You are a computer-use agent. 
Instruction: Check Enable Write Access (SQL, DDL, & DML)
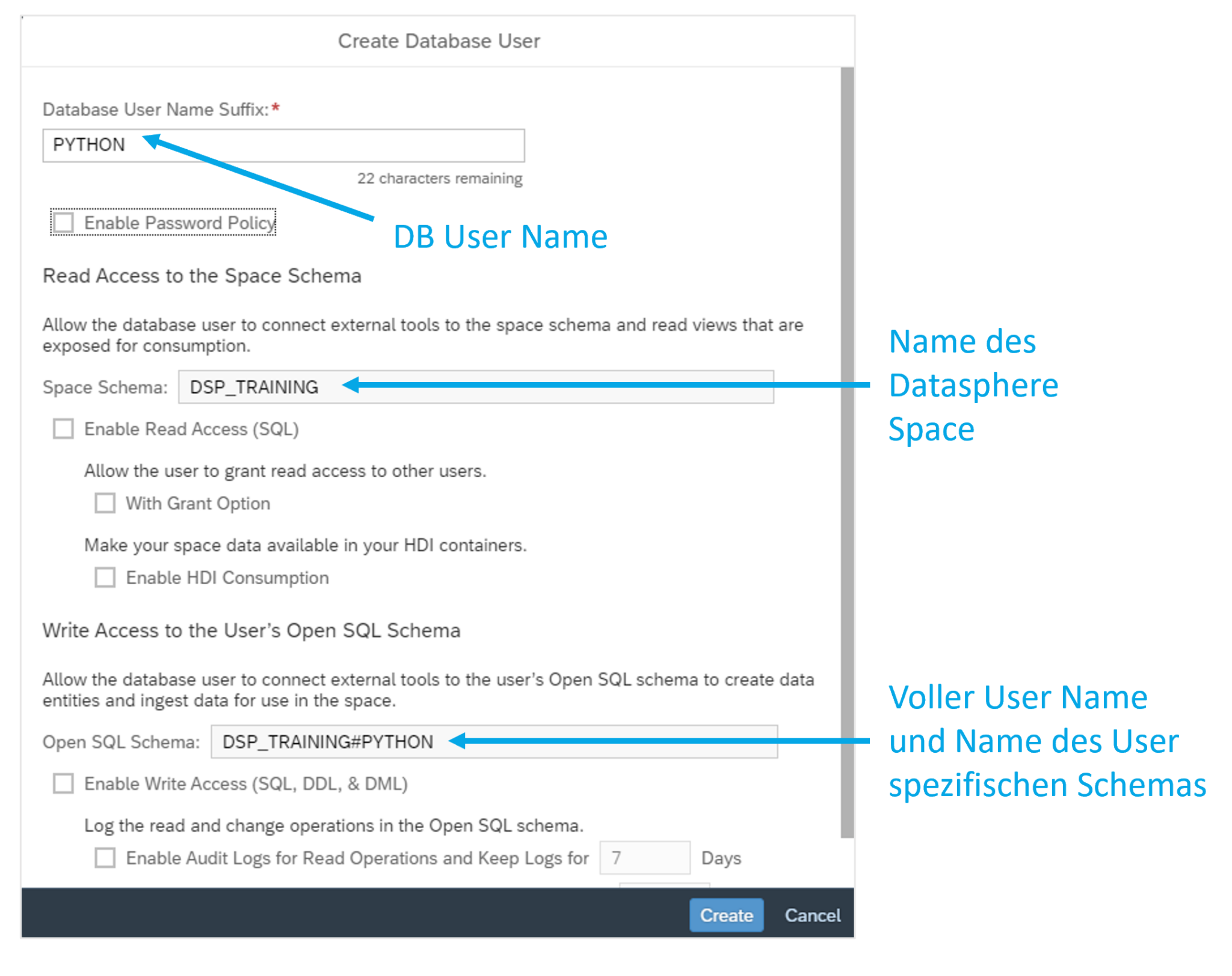tap(63, 784)
